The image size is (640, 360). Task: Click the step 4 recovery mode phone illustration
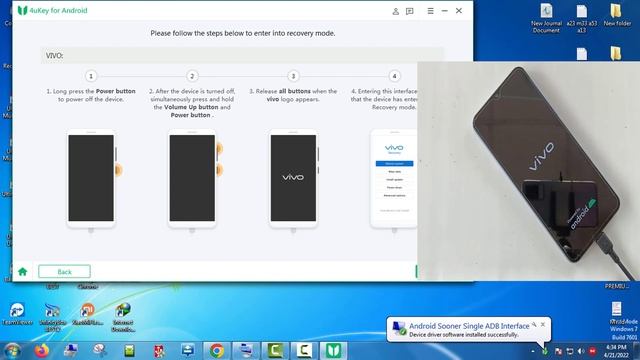[x=394, y=179]
